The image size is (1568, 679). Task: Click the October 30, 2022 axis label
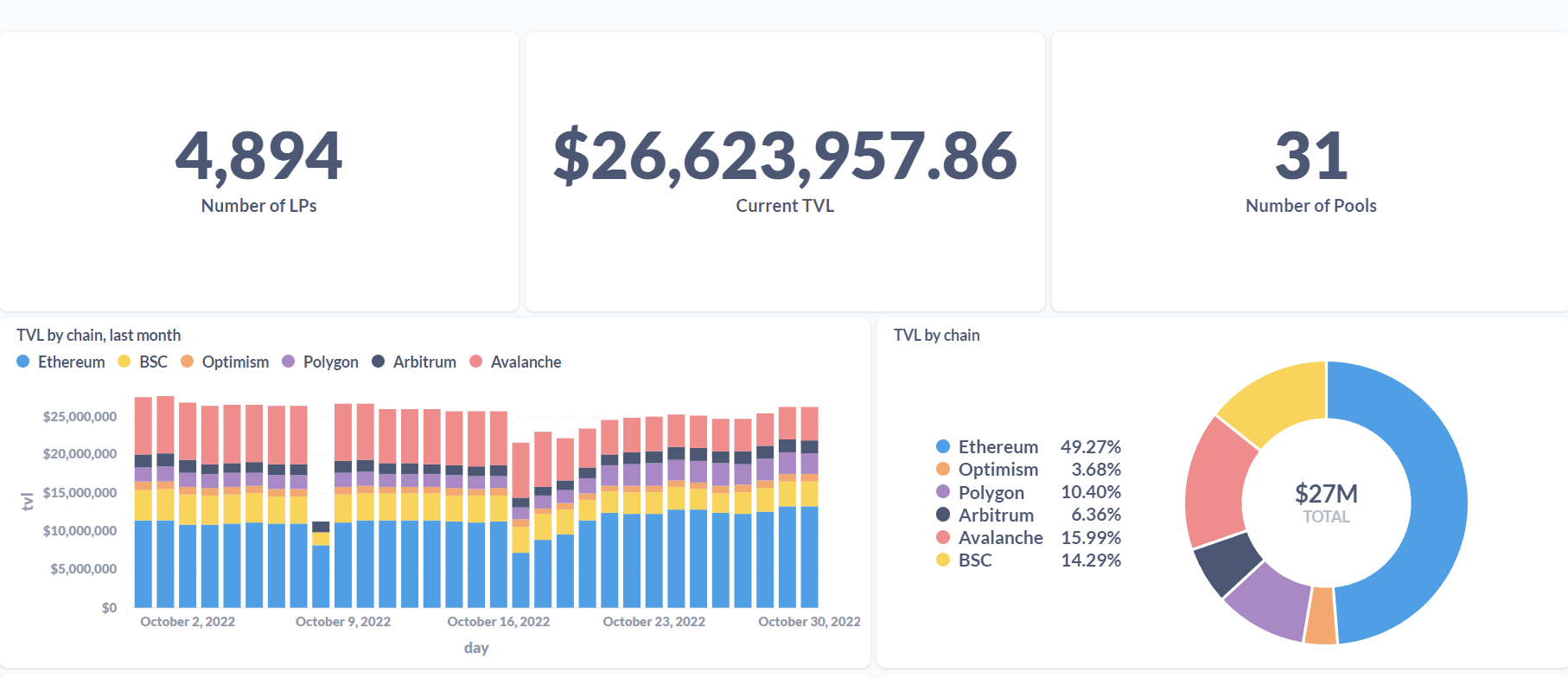click(x=809, y=622)
